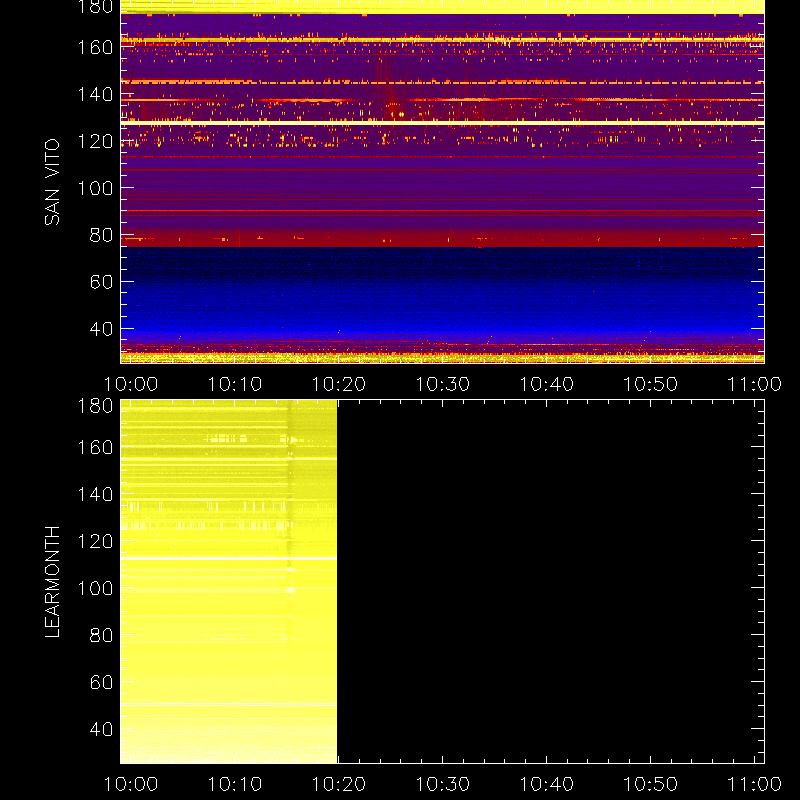Viewport: 800px width, 800px height.
Task: Choose the 10:00 time label under Learmonth plot
Action: click(131, 784)
